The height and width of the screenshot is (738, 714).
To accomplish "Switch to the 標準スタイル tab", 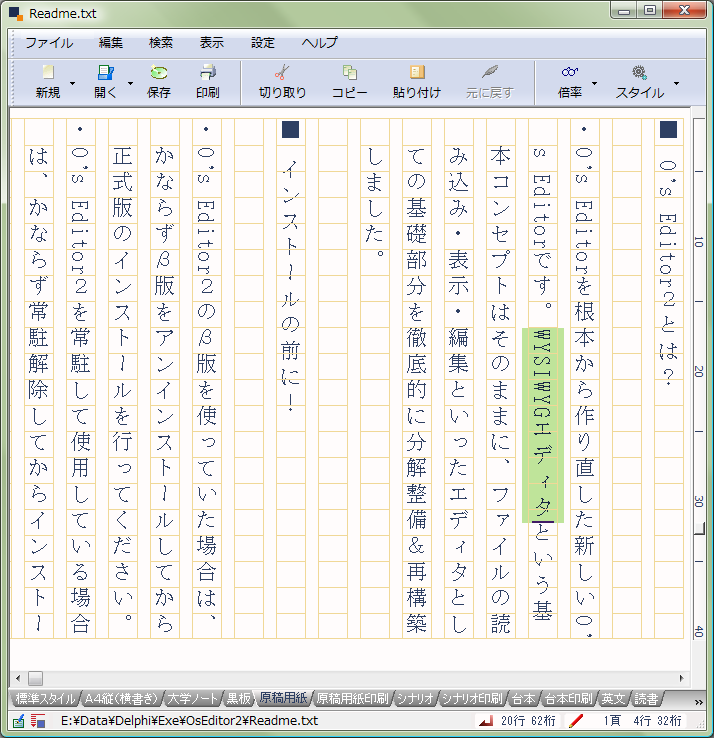I will click(x=45, y=698).
